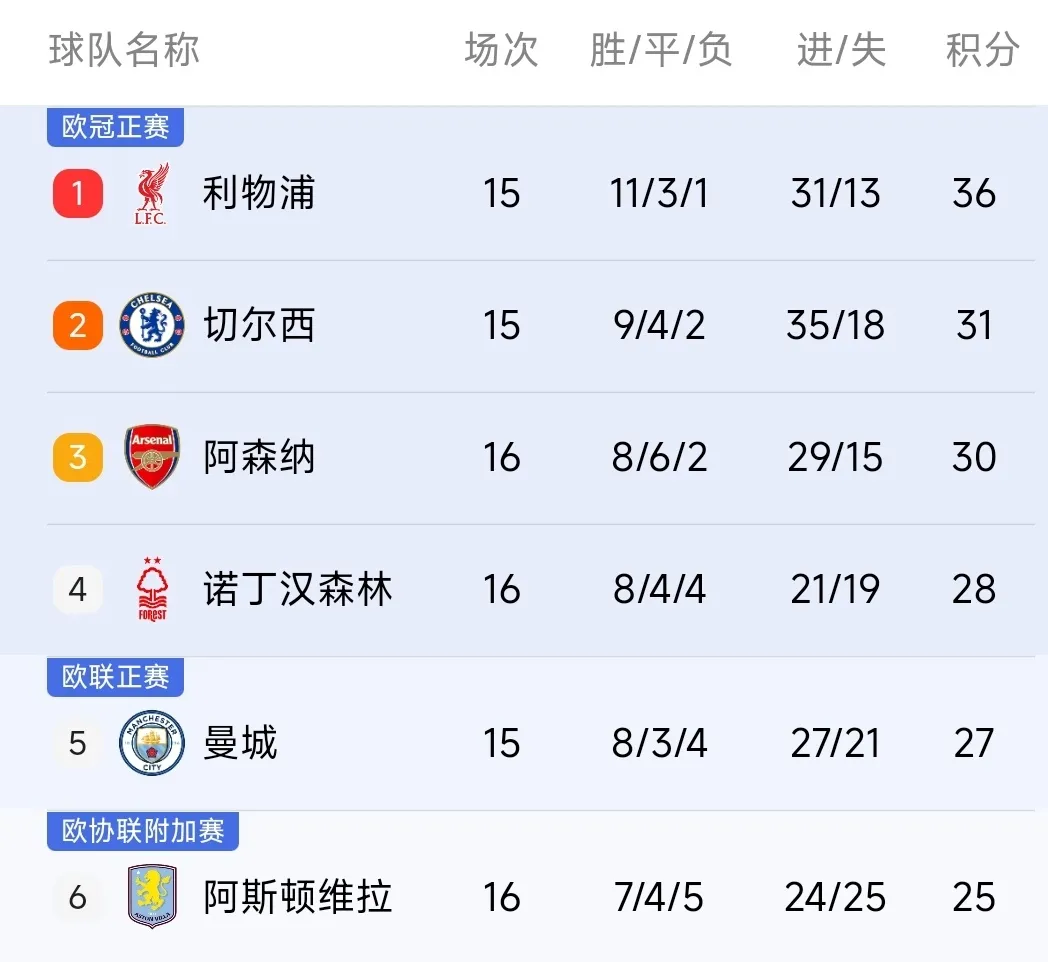This screenshot has width=1048, height=962.
Task: Click the 欧协联附加赛 section label
Action: click(x=143, y=831)
